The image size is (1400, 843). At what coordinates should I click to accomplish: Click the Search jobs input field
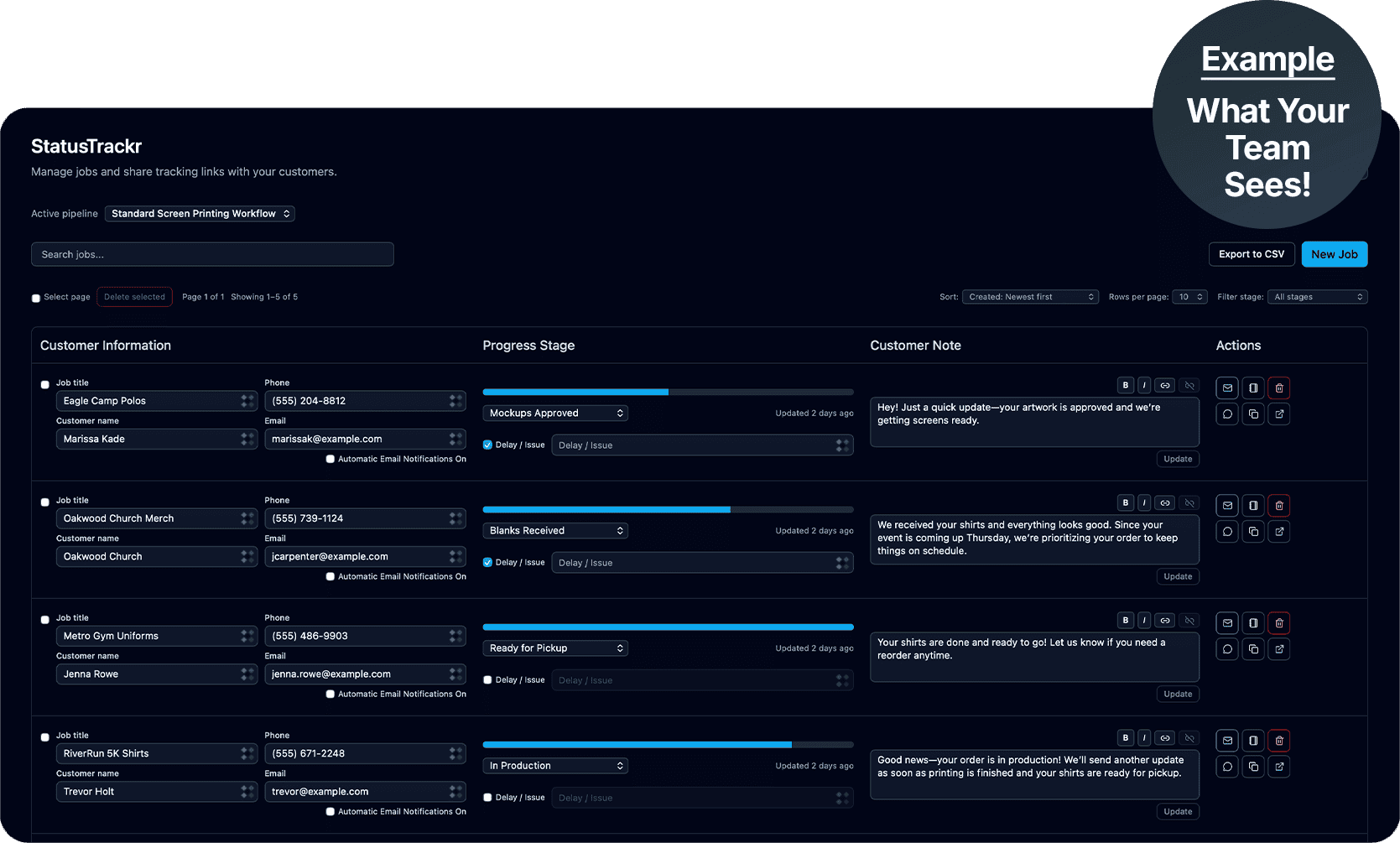[212, 254]
